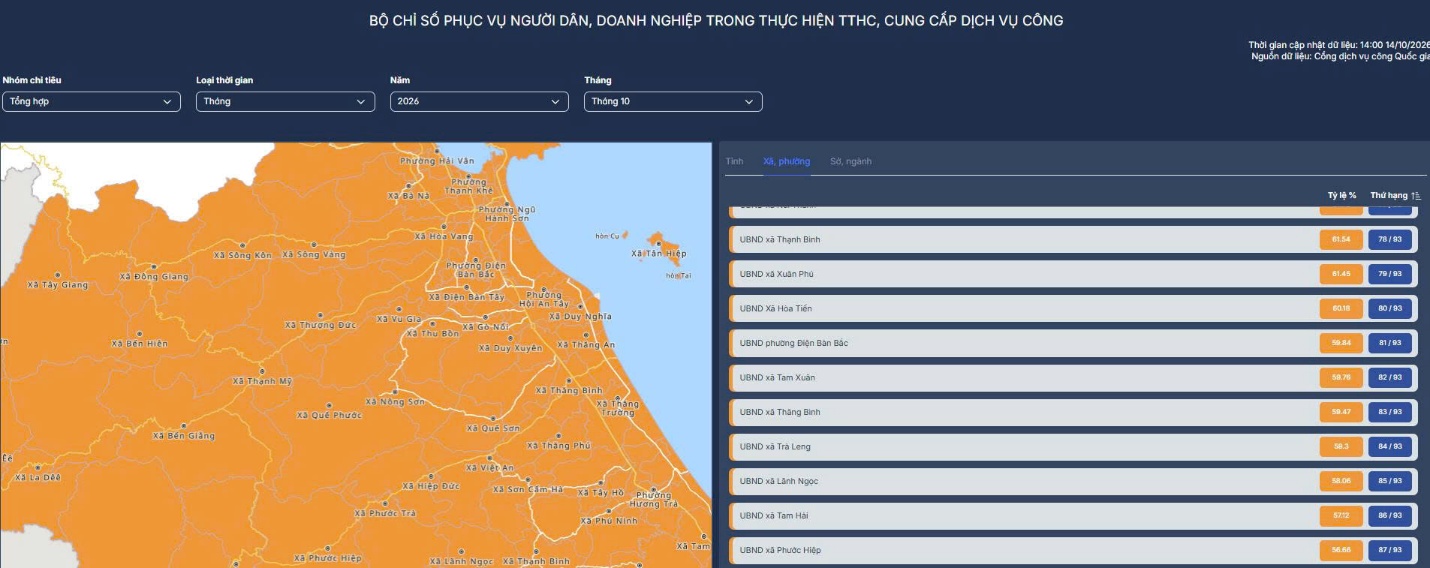
Task: Click the 81 / 93 rank badge
Action: point(1390,343)
